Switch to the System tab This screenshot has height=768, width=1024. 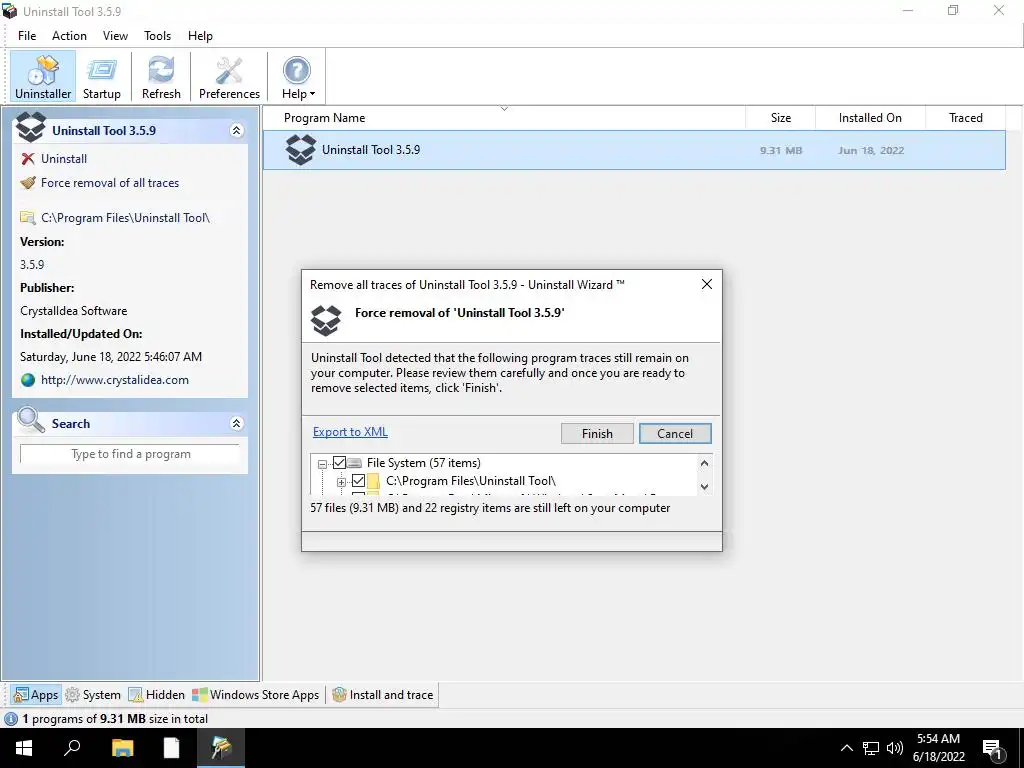93,695
